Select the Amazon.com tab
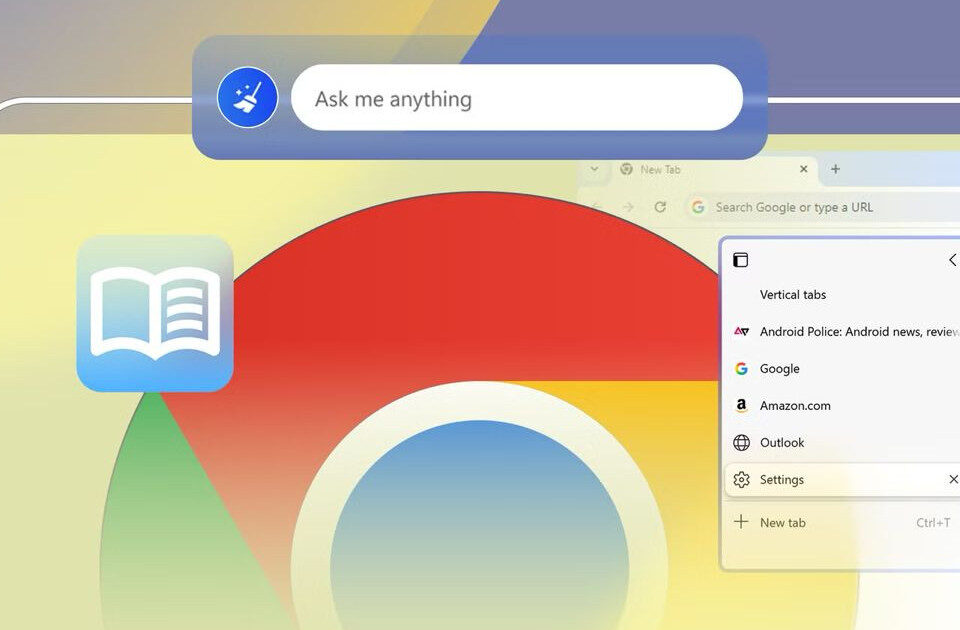The image size is (960, 630). coord(795,406)
